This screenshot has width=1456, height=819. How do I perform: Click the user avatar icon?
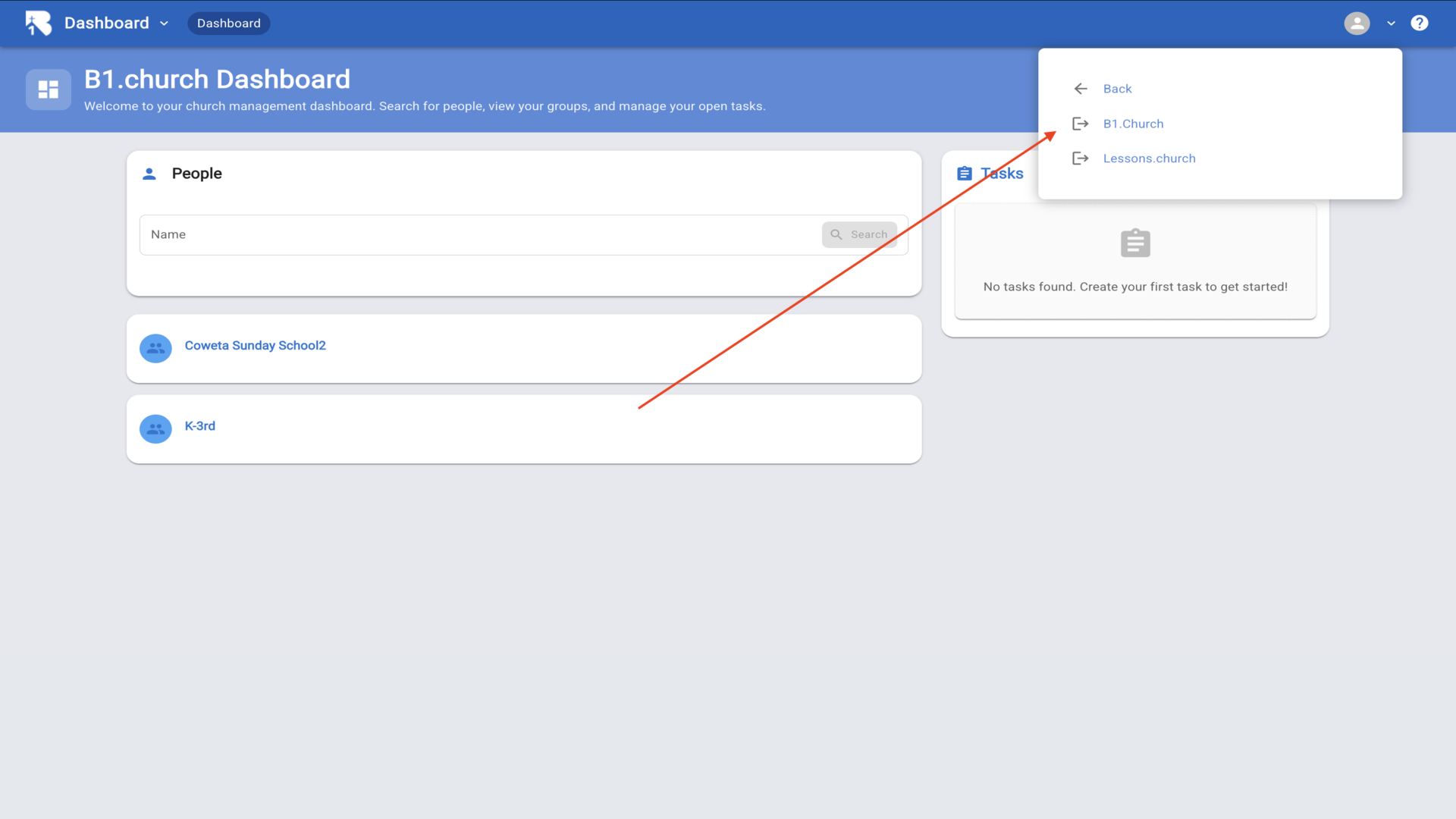click(1357, 23)
